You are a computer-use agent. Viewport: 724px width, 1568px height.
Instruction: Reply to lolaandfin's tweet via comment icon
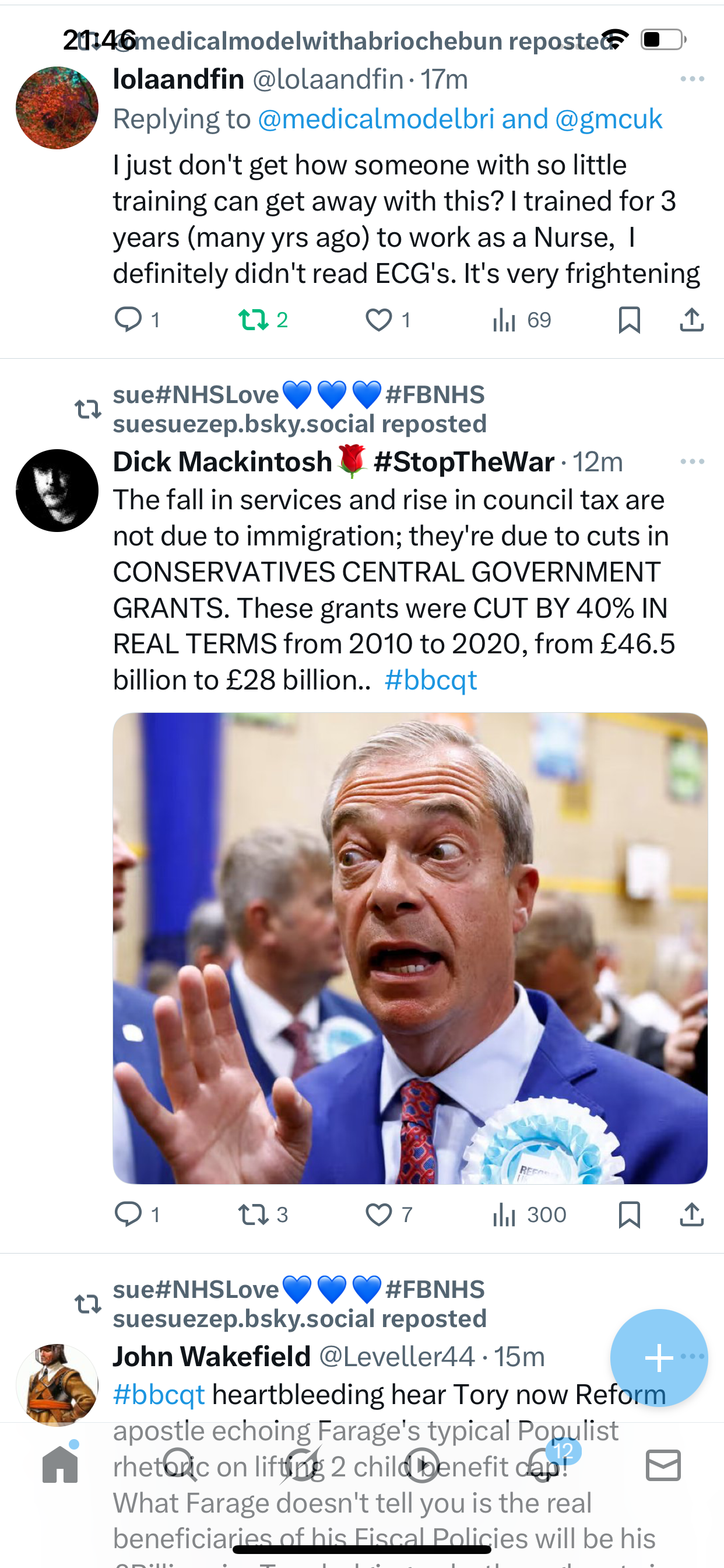click(x=128, y=320)
